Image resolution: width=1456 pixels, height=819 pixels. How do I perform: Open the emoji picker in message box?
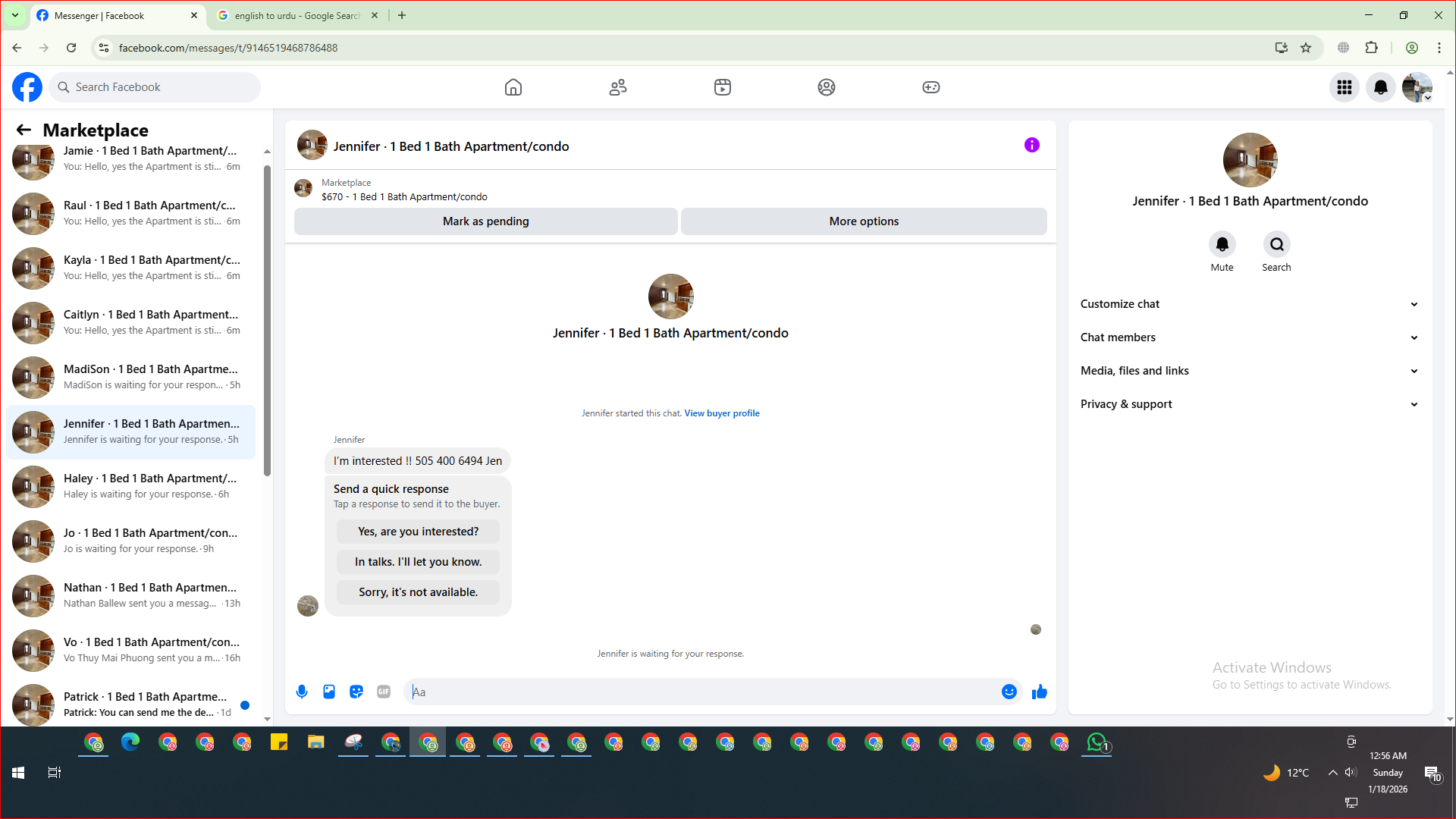(1009, 692)
